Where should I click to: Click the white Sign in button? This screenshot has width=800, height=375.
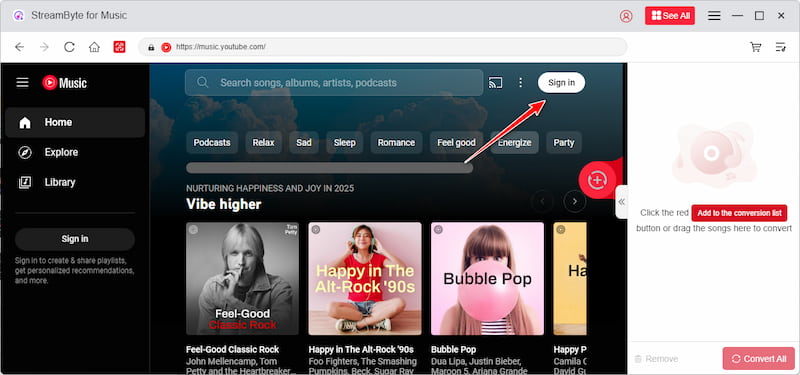coord(561,83)
